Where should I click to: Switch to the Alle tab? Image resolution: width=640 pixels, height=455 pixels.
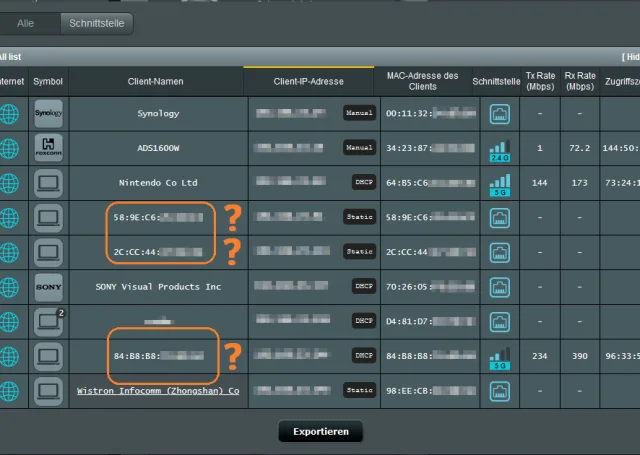[26, 23]
